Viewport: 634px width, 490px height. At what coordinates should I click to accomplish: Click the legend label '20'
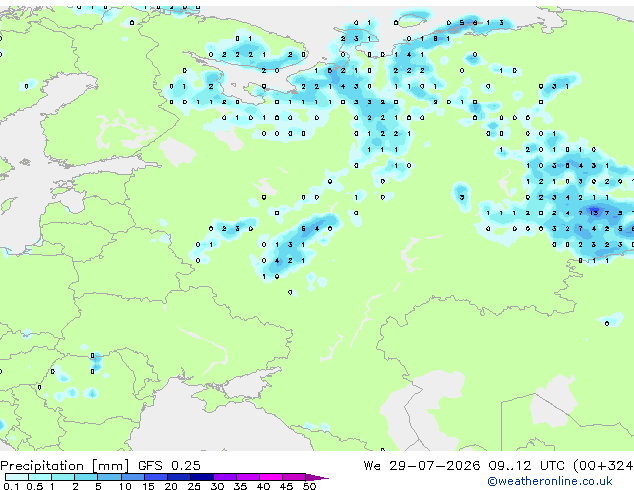pyautogui.click(x=171, y=486)
